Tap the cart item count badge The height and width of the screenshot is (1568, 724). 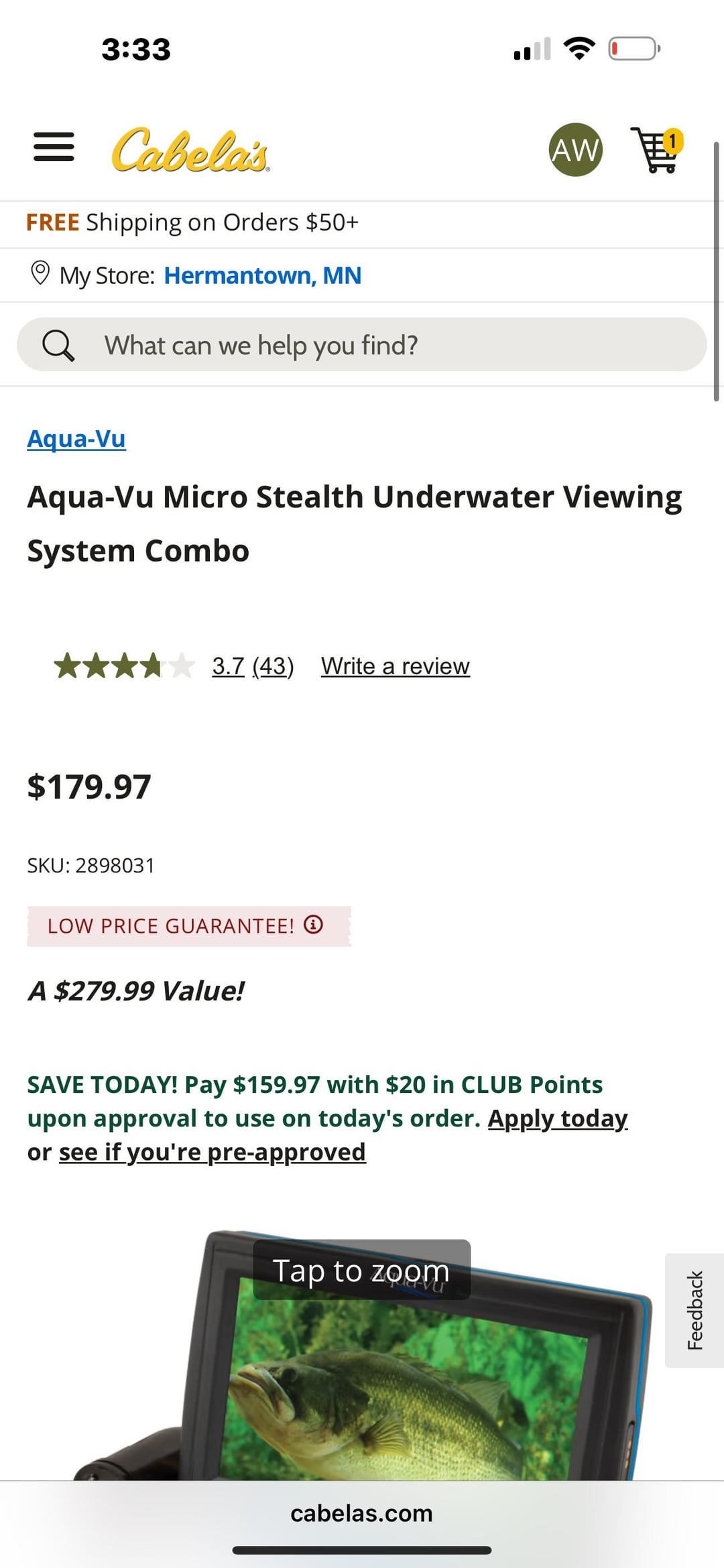coord(672,141)
